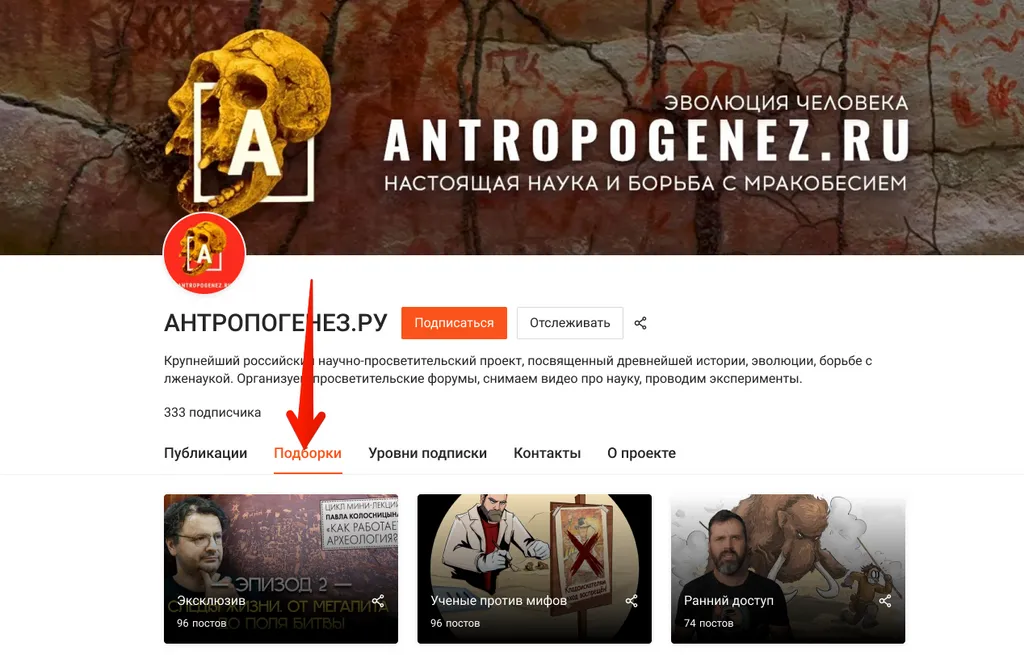Click the Отслеживать follow button
The height and width of the screenshot is (655, 1024).
pos(569,323)
